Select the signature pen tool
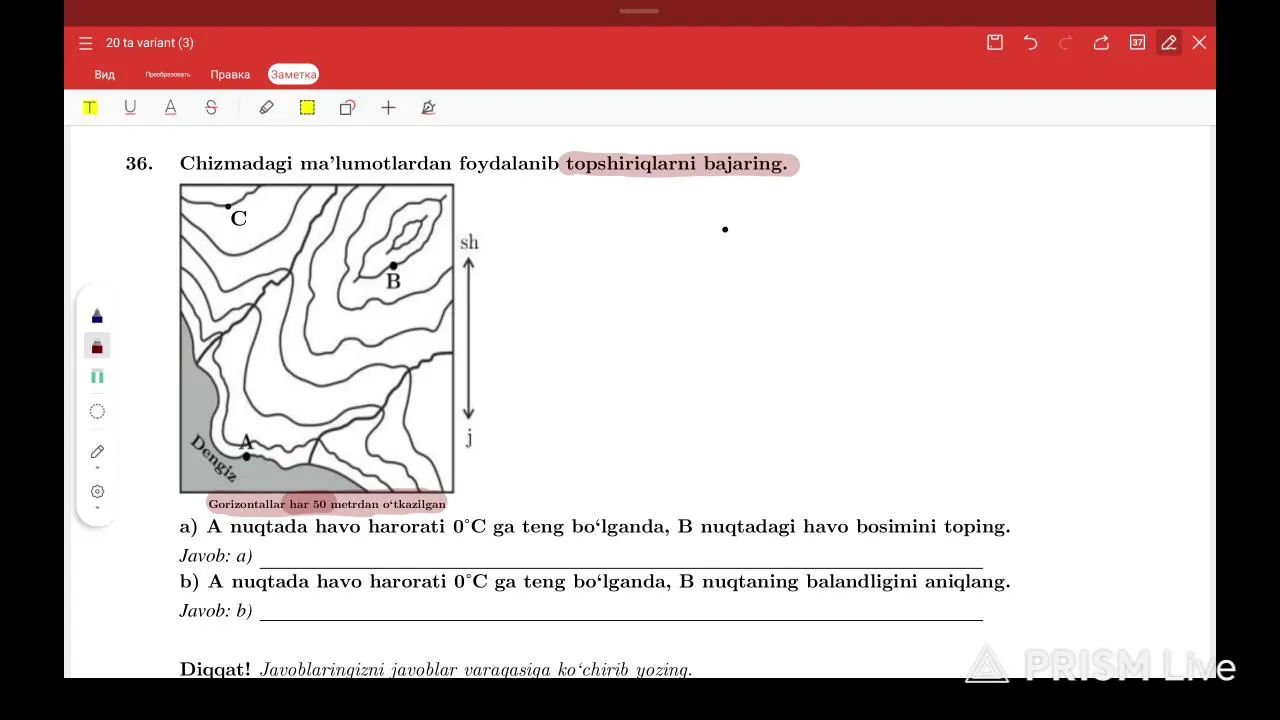Viewport: 1280px width, 720px height. click(x=429, y=107)
